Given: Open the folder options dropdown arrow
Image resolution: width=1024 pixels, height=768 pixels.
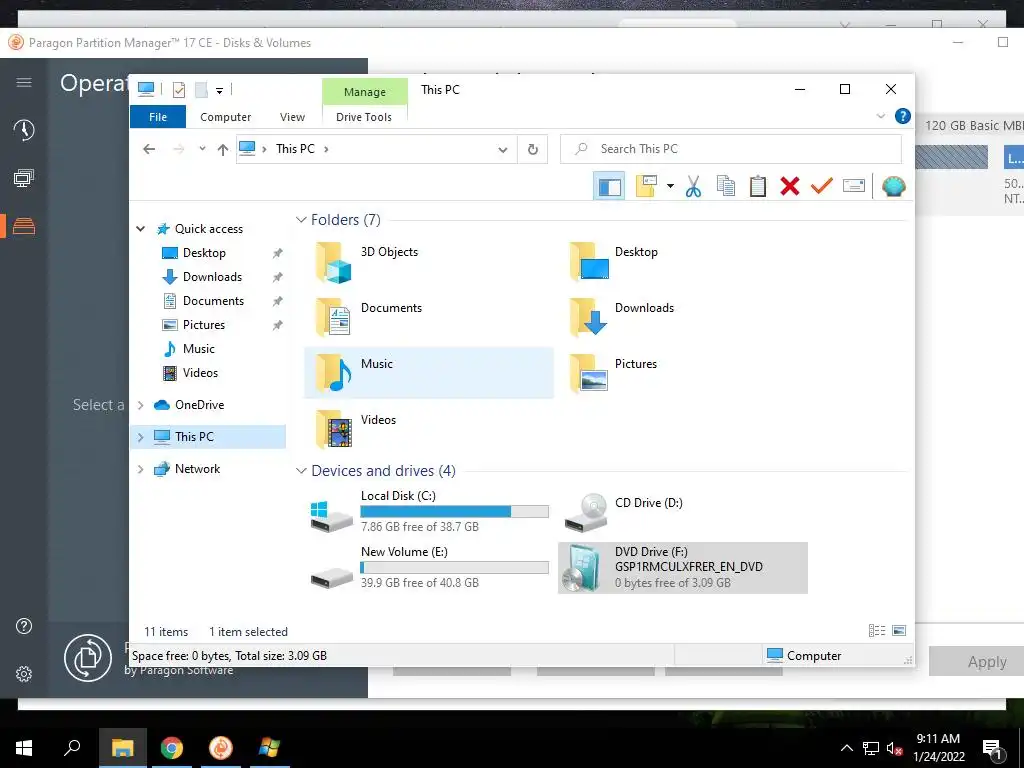Looking at the screenshot, I should 670,187.
